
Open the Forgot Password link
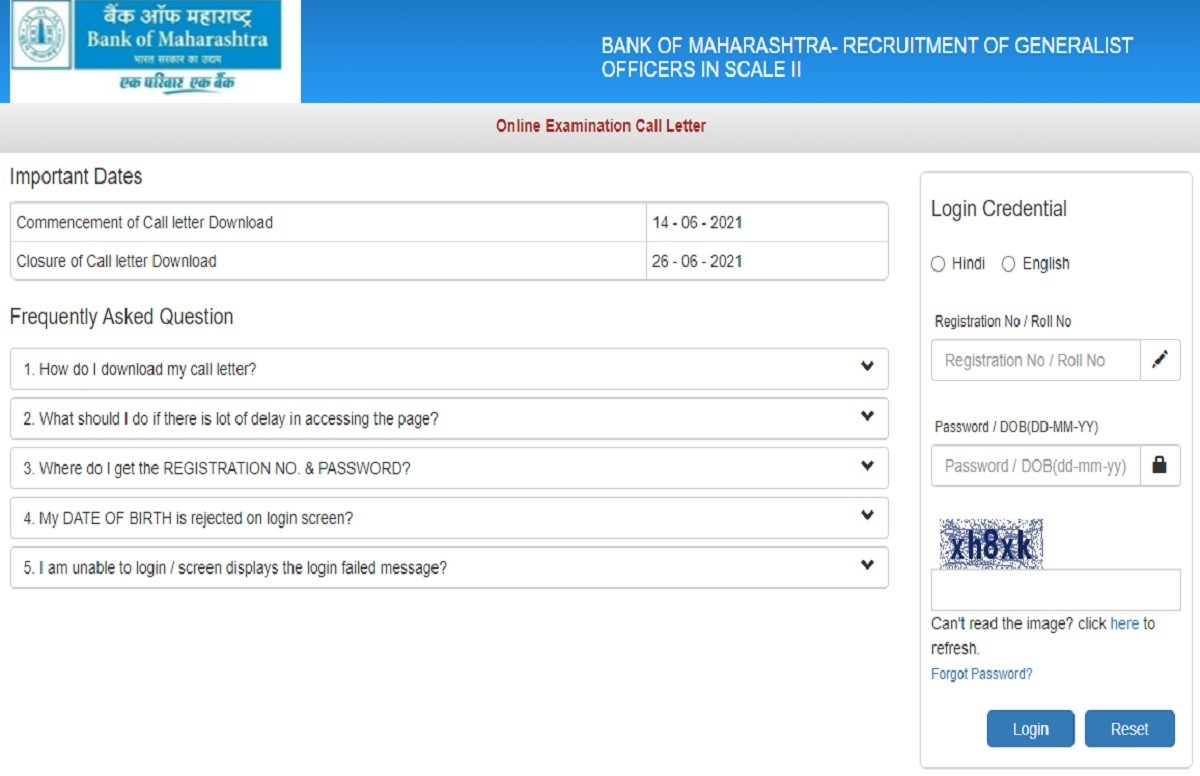pos(981,674)
